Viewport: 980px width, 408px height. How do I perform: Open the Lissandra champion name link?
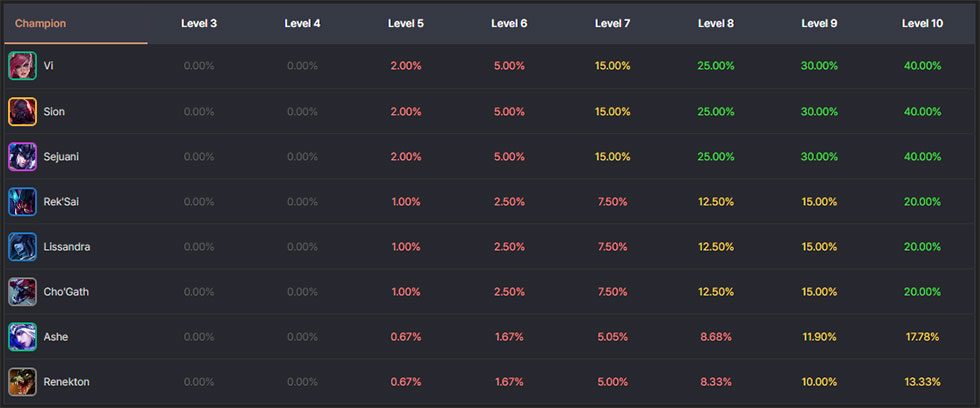(x=67, y=247)
